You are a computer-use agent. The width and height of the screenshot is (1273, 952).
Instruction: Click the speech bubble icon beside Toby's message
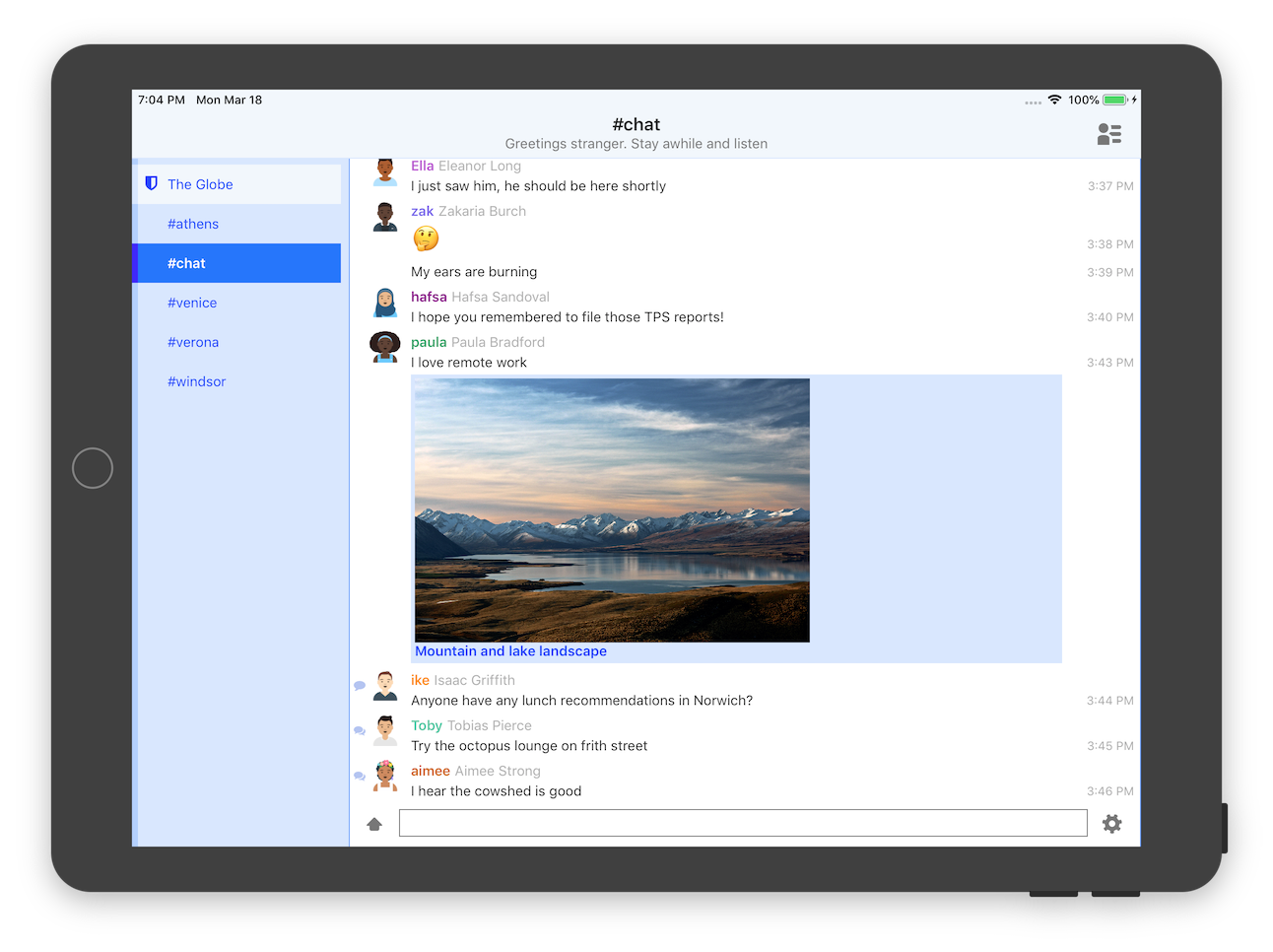coord(360,730)
